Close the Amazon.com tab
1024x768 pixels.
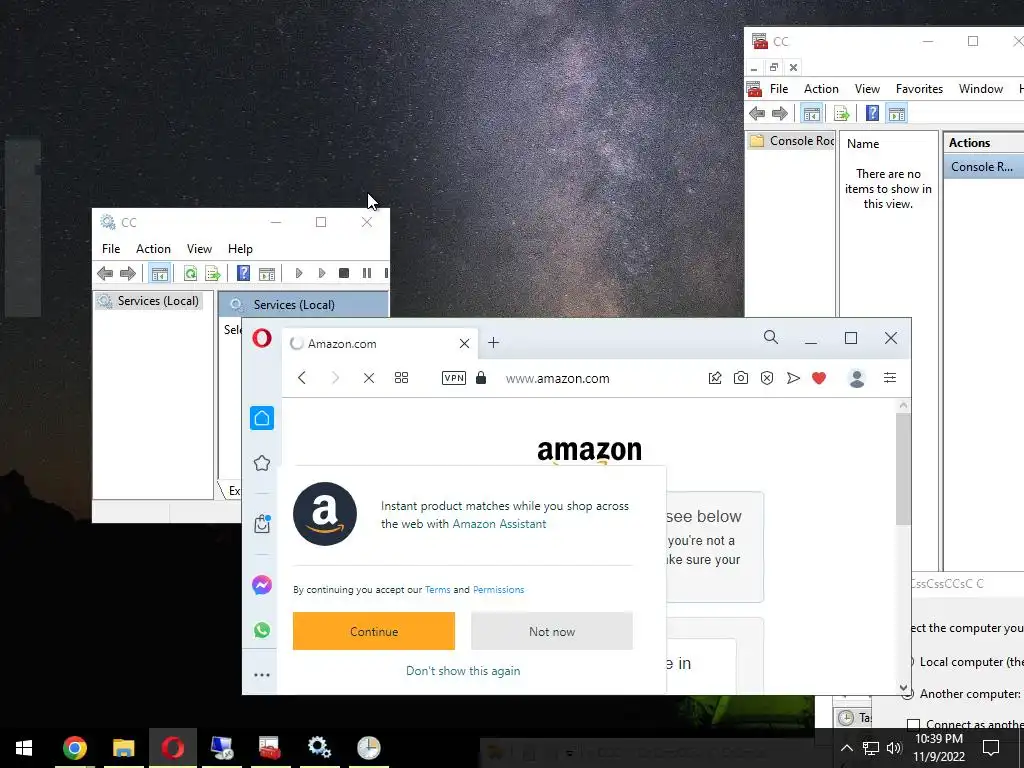click(464, 344)
